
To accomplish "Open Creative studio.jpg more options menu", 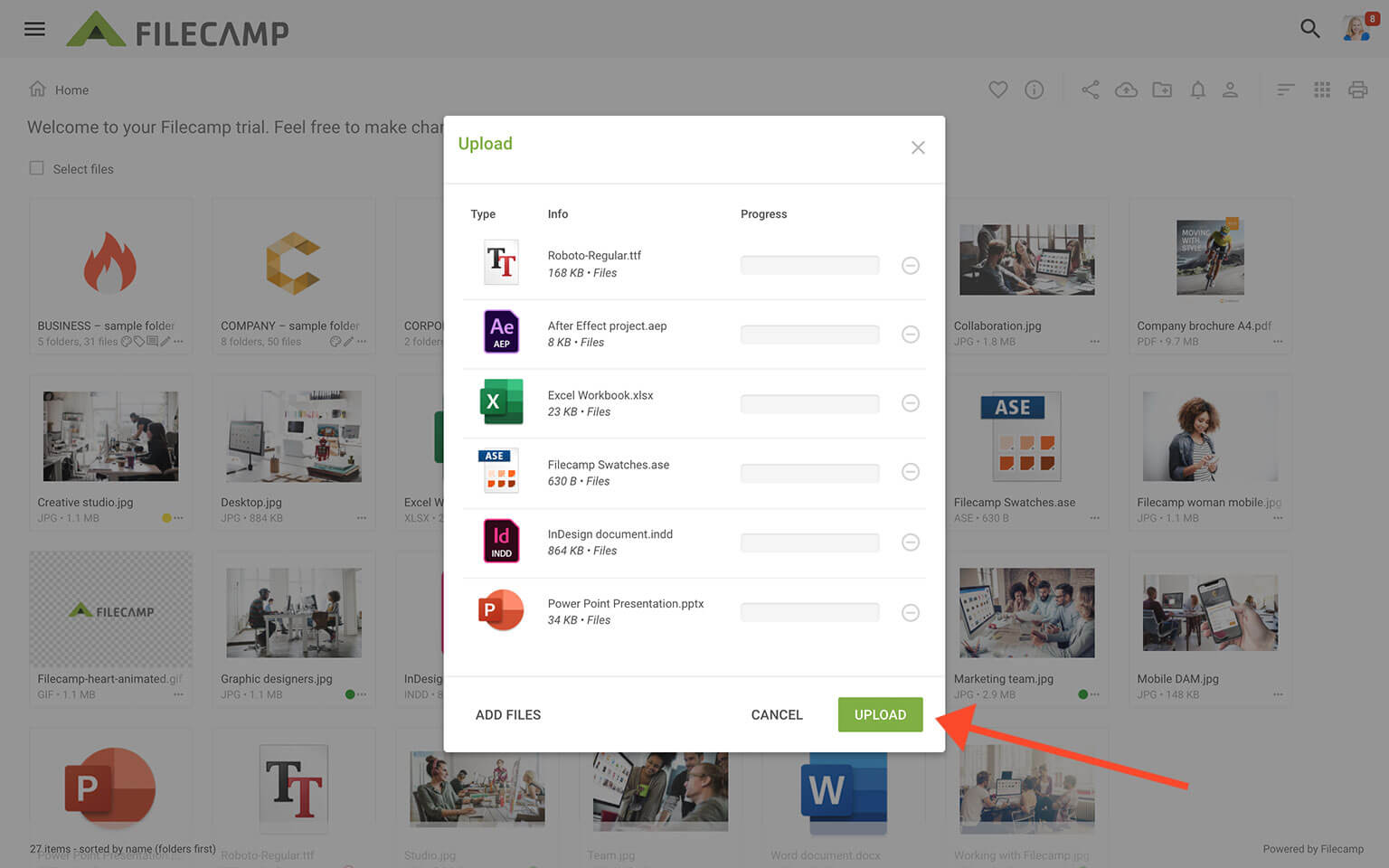I will [178, 518].
